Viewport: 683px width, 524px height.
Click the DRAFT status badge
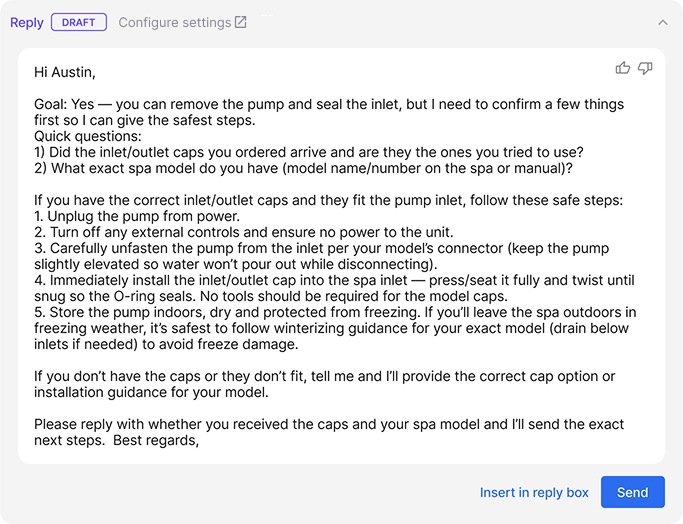pyautogui.click(x=79, y=22)
